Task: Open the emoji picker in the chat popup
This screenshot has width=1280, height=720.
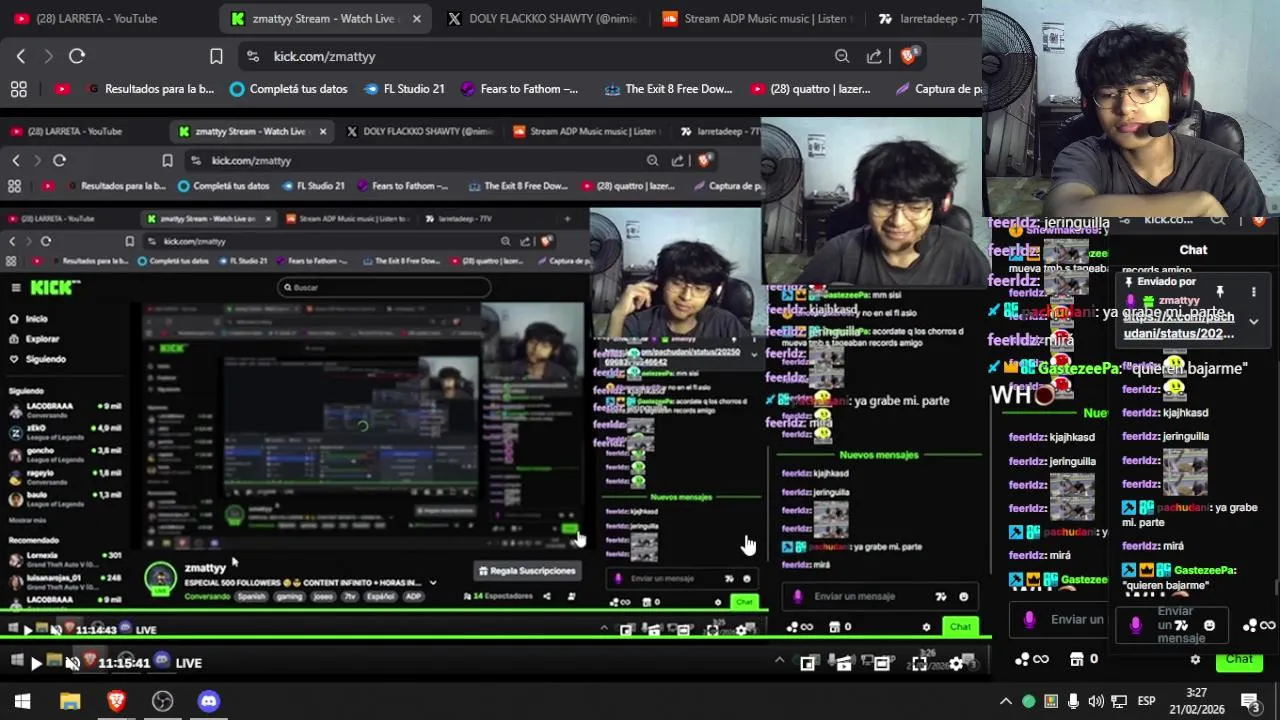Action: coord(1209,626)
